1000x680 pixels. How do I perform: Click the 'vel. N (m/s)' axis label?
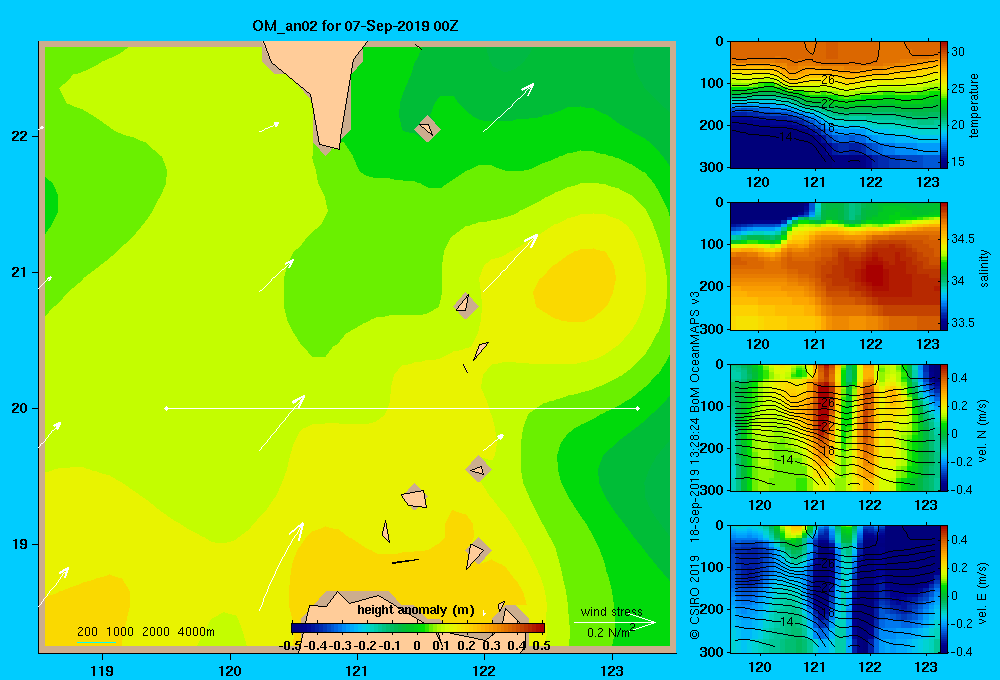coord(983,431)
